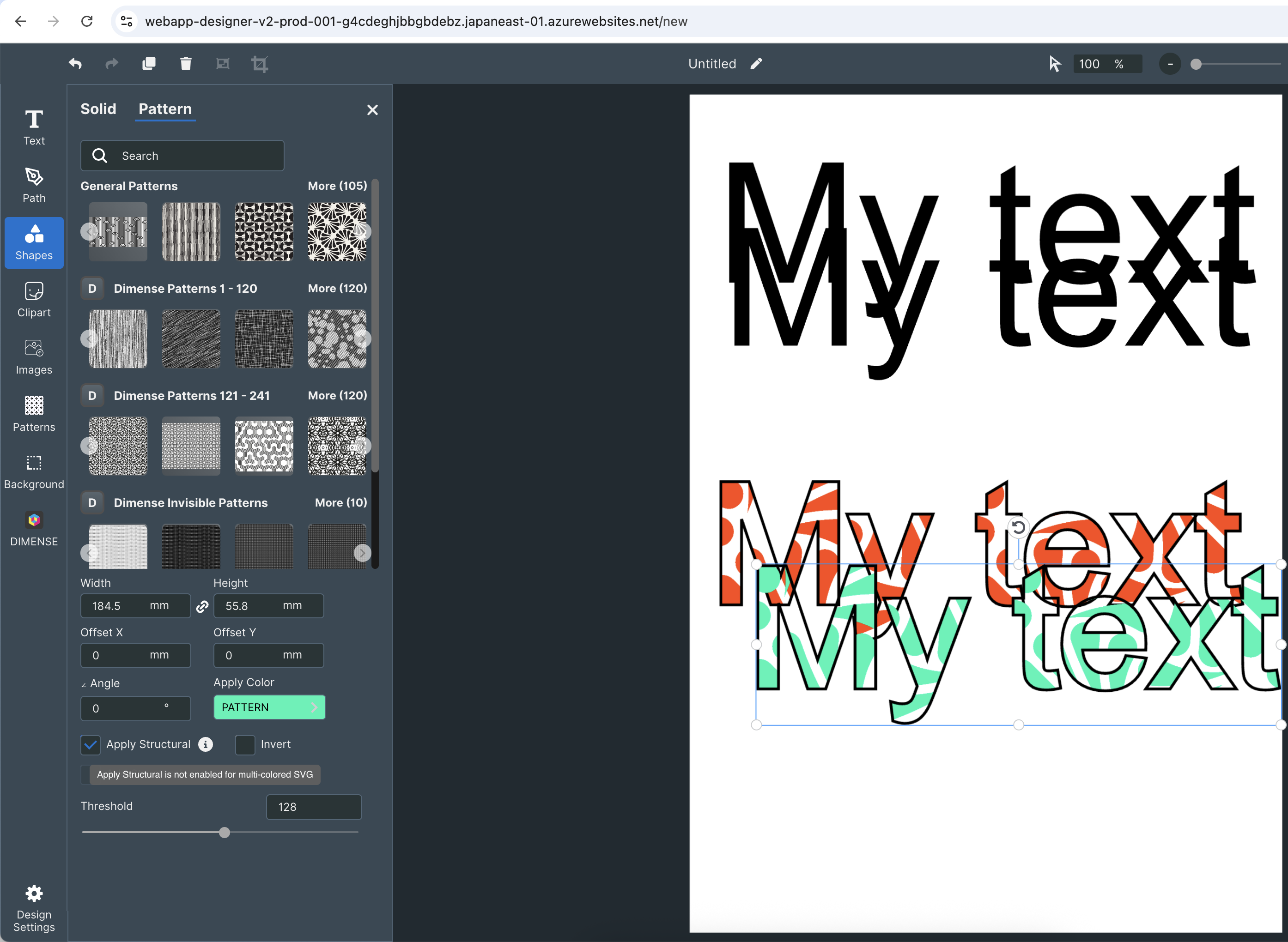This screenshot has height=942, width=1288.
Task: Go back in browser
Action: point(20,21)
